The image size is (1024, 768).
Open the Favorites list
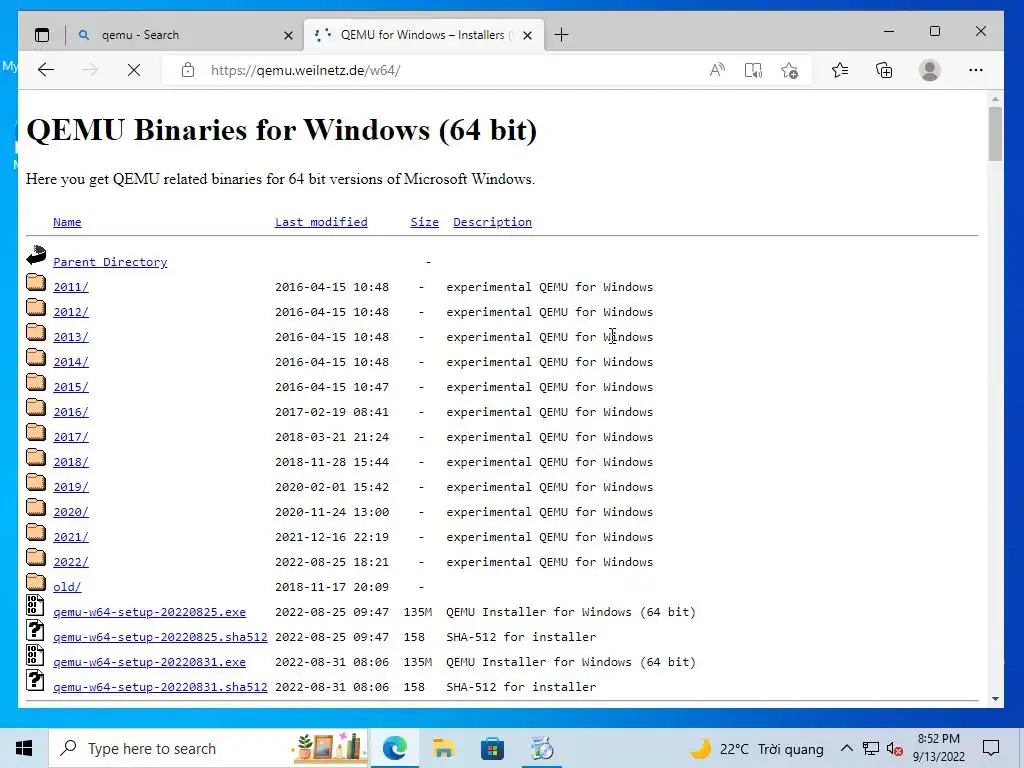pyautogui.click(x=840, y=70)
